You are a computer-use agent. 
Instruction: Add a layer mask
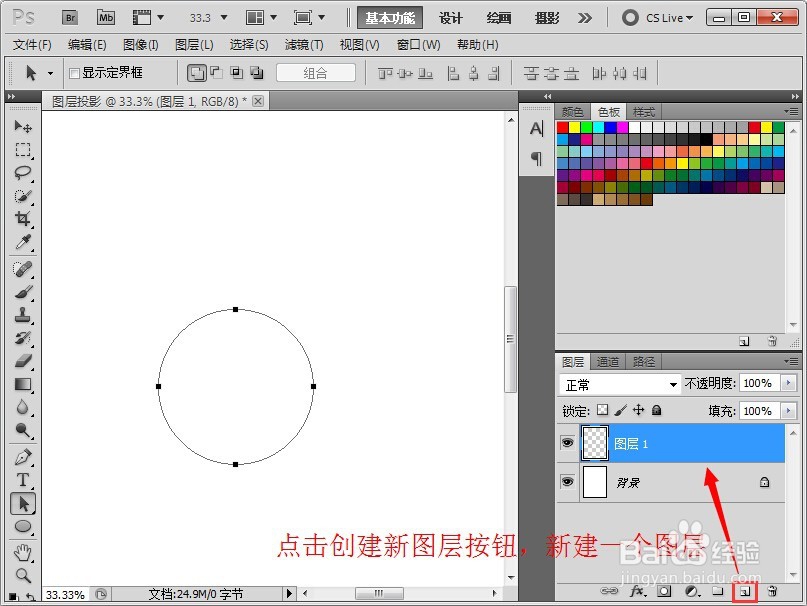(x=664, y=591)
